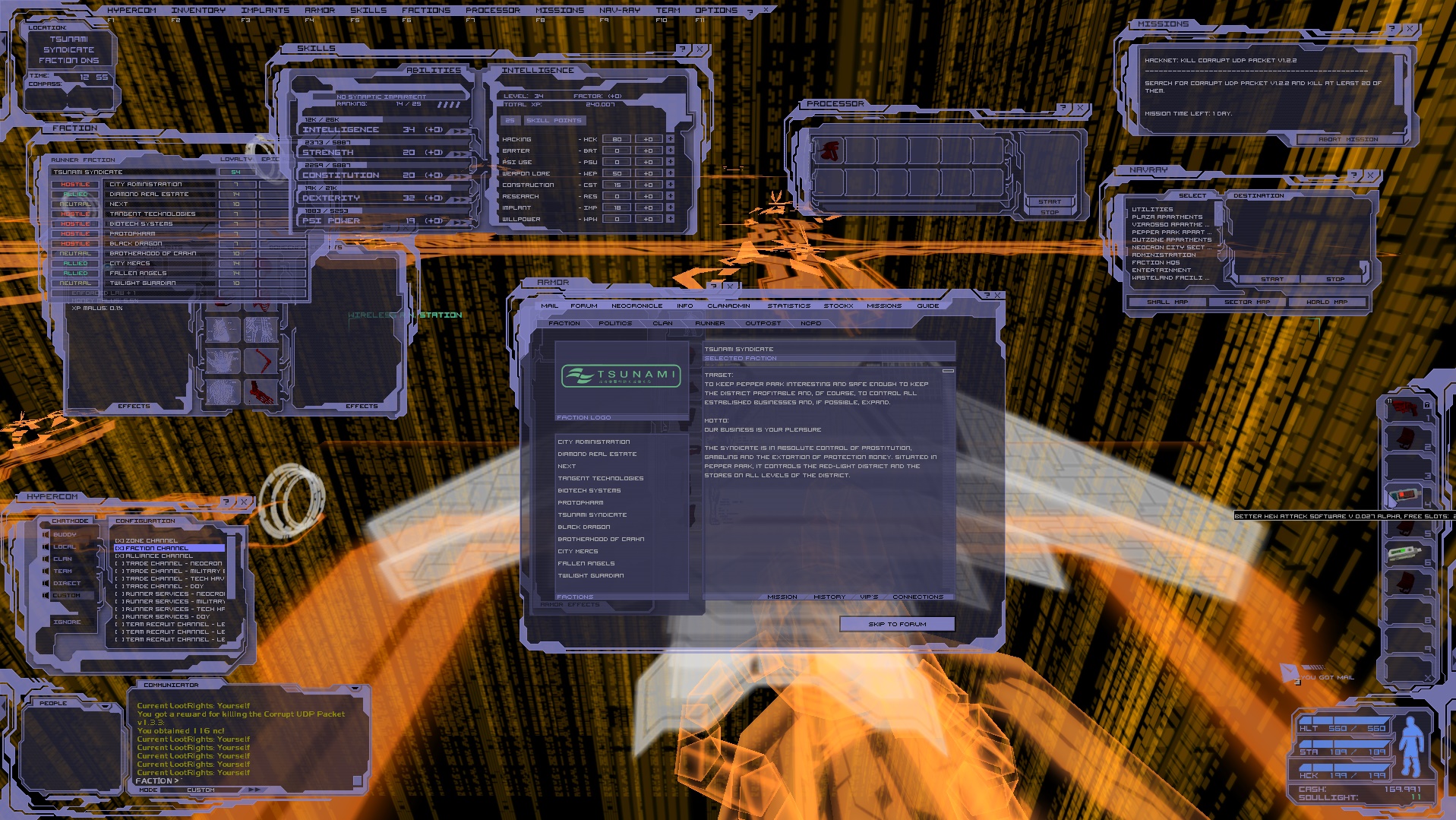Expand the Dexterity ability arrow
The image size is (1456, 820).
tap(458, 199)
